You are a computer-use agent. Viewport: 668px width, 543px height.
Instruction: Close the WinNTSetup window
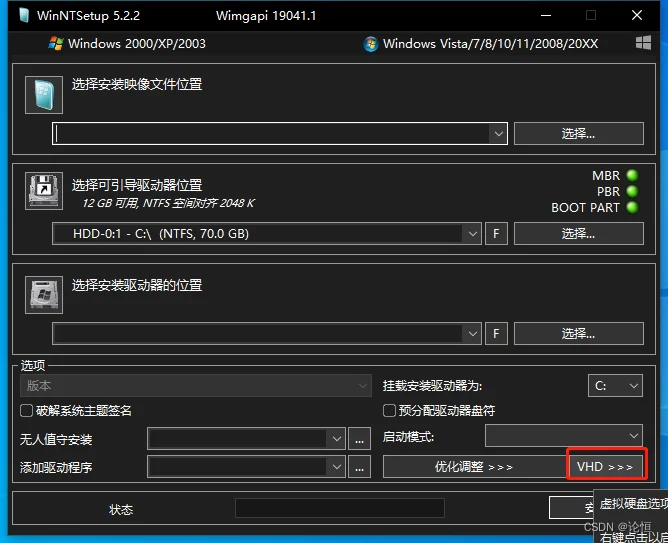pyautogui.click(x=637, y=15)
